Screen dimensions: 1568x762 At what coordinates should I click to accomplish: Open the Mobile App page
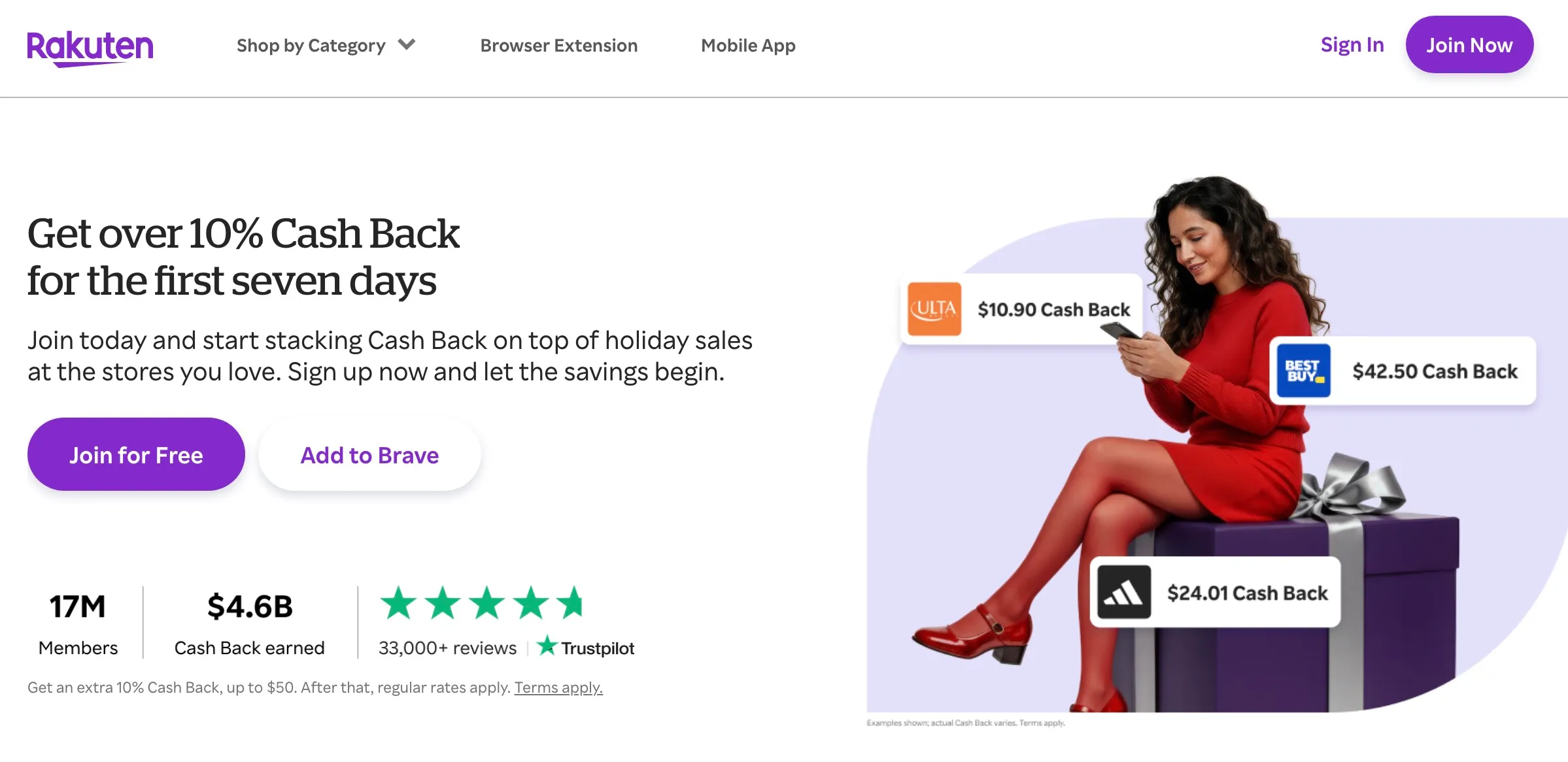pyautogui.click(x=748, y=45)
